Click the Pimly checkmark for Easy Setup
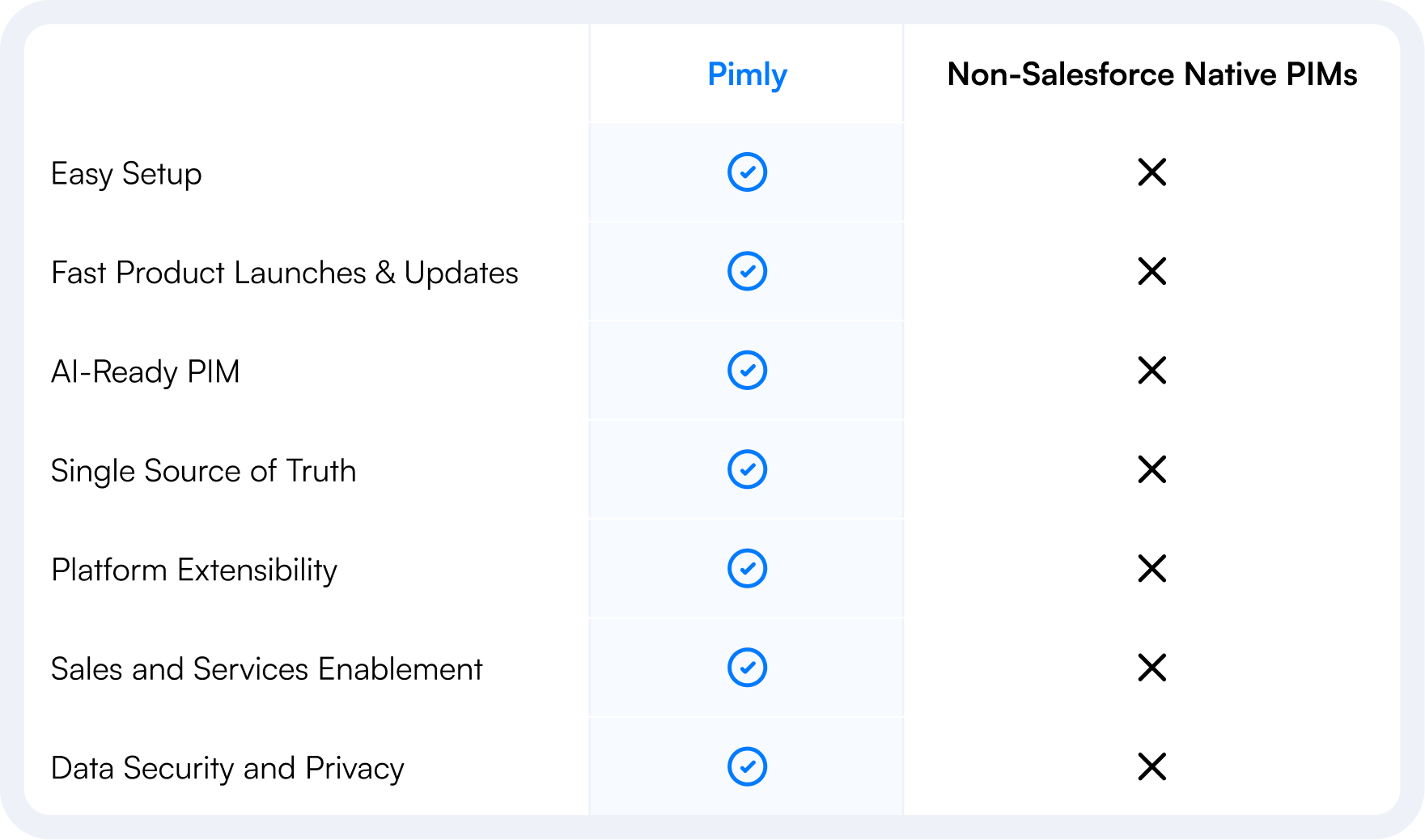This screenshot has width=1425, height=840. pos(747,172)
